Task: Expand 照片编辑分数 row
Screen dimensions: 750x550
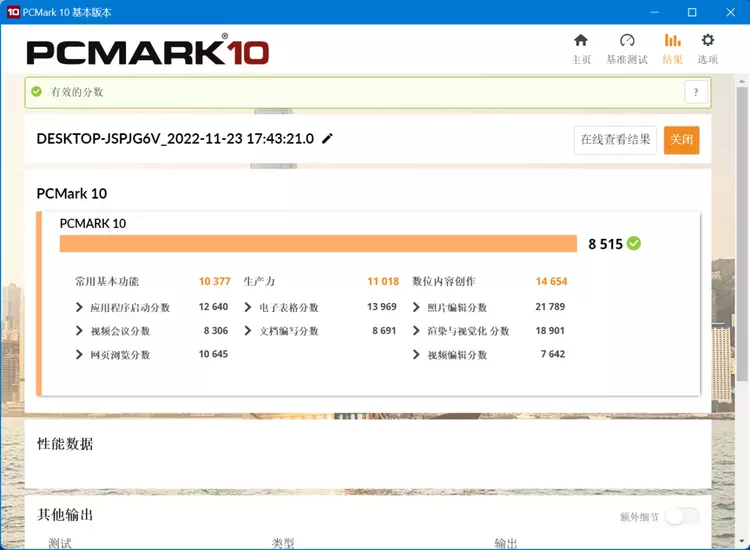Action: pos(416,307)
